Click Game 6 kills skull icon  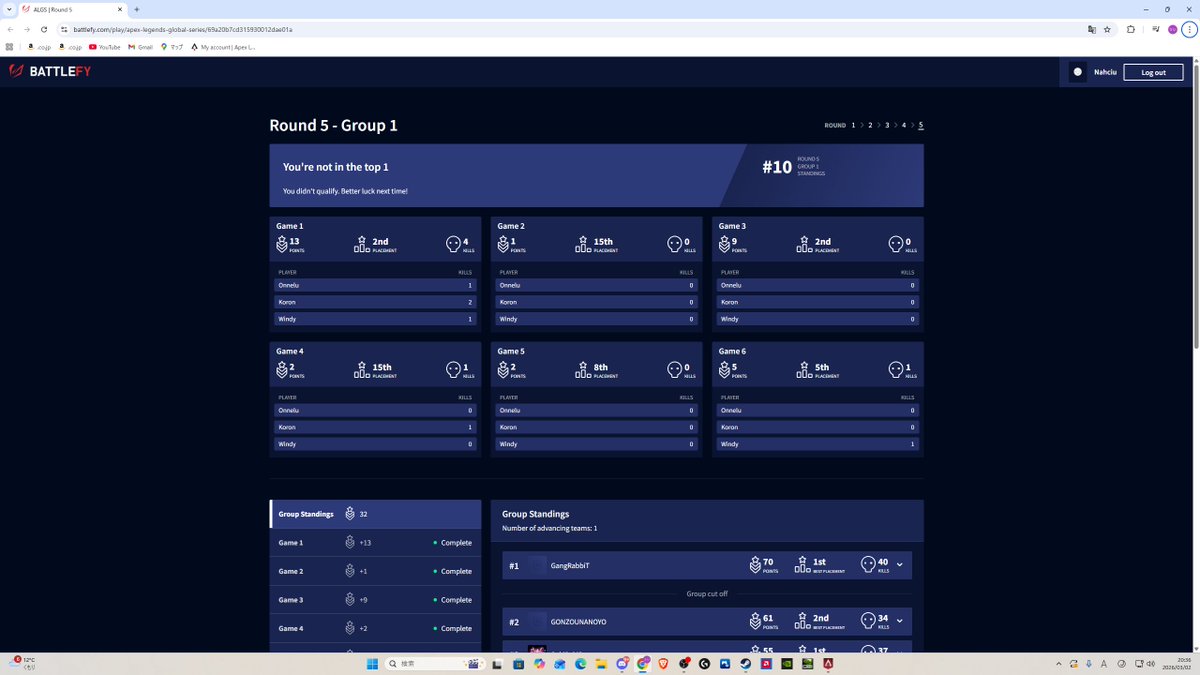point(896,369)
